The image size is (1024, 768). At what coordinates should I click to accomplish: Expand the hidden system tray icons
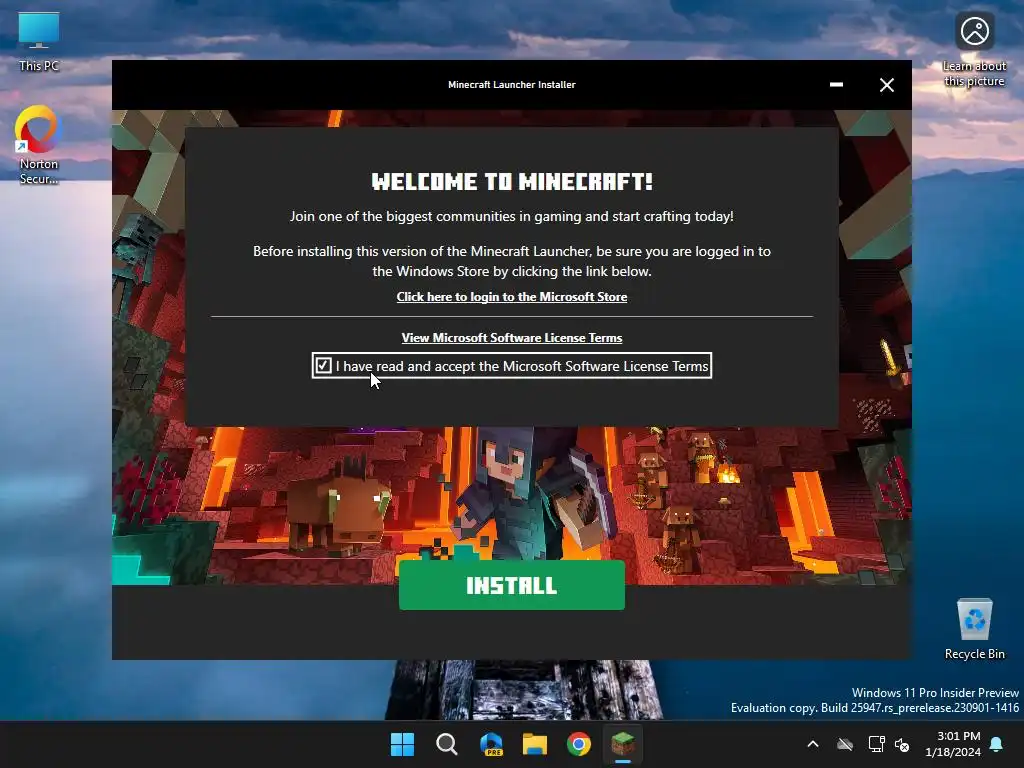click(813, 744)
